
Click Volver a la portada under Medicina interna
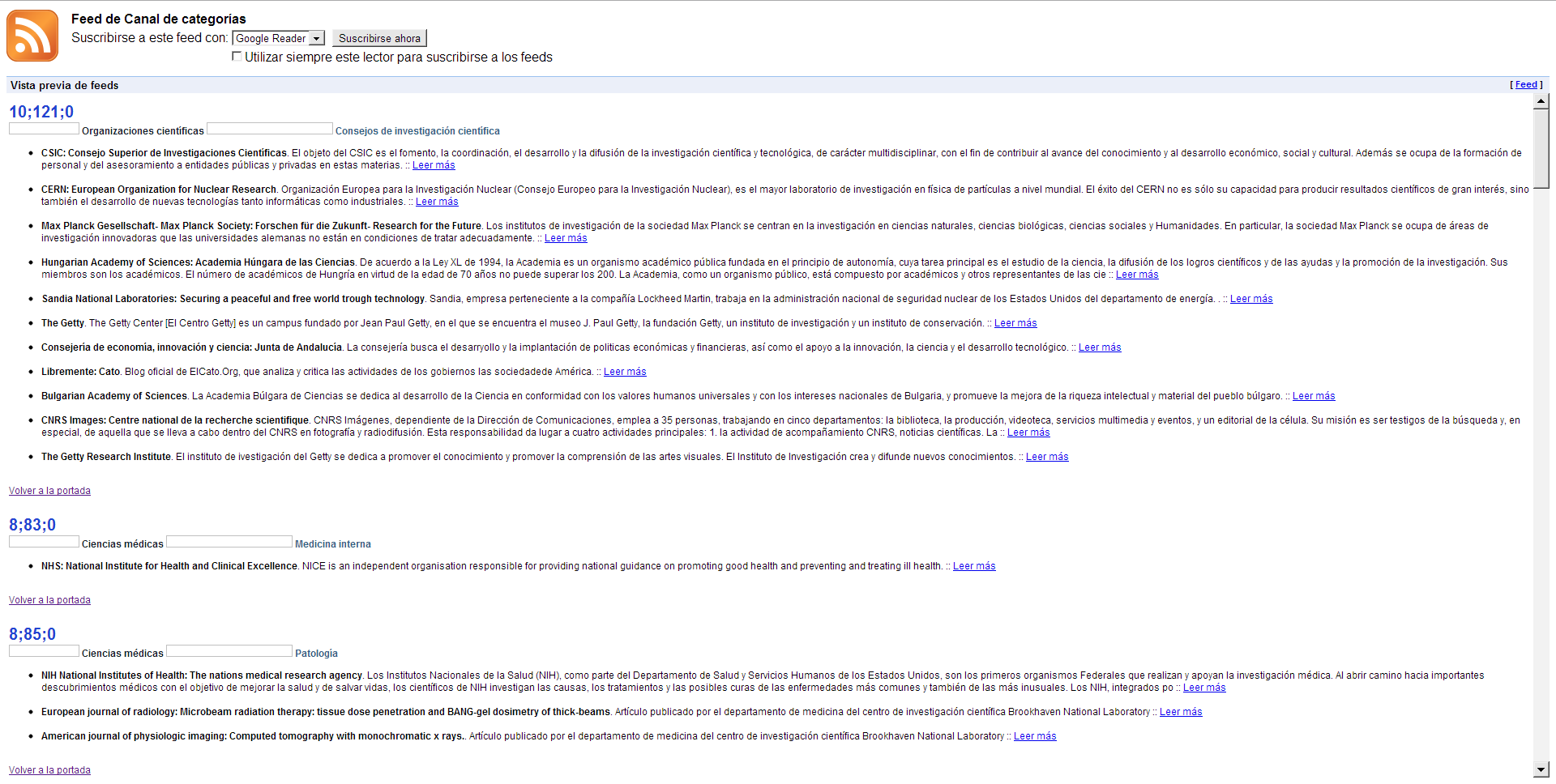pos(49,600)
